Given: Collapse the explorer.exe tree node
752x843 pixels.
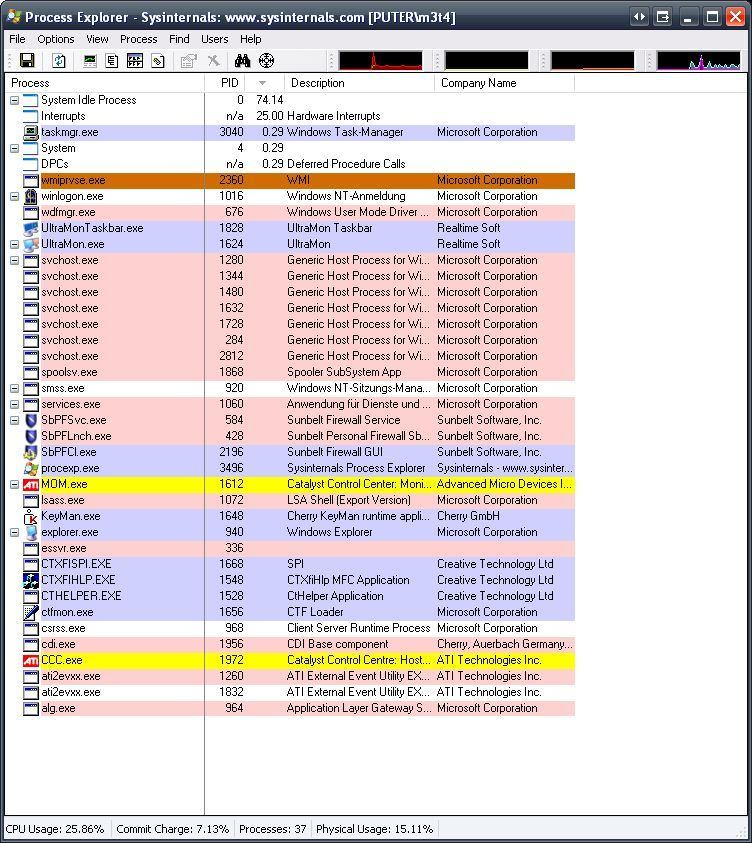Looking at the screenshot, I should 15,532.
